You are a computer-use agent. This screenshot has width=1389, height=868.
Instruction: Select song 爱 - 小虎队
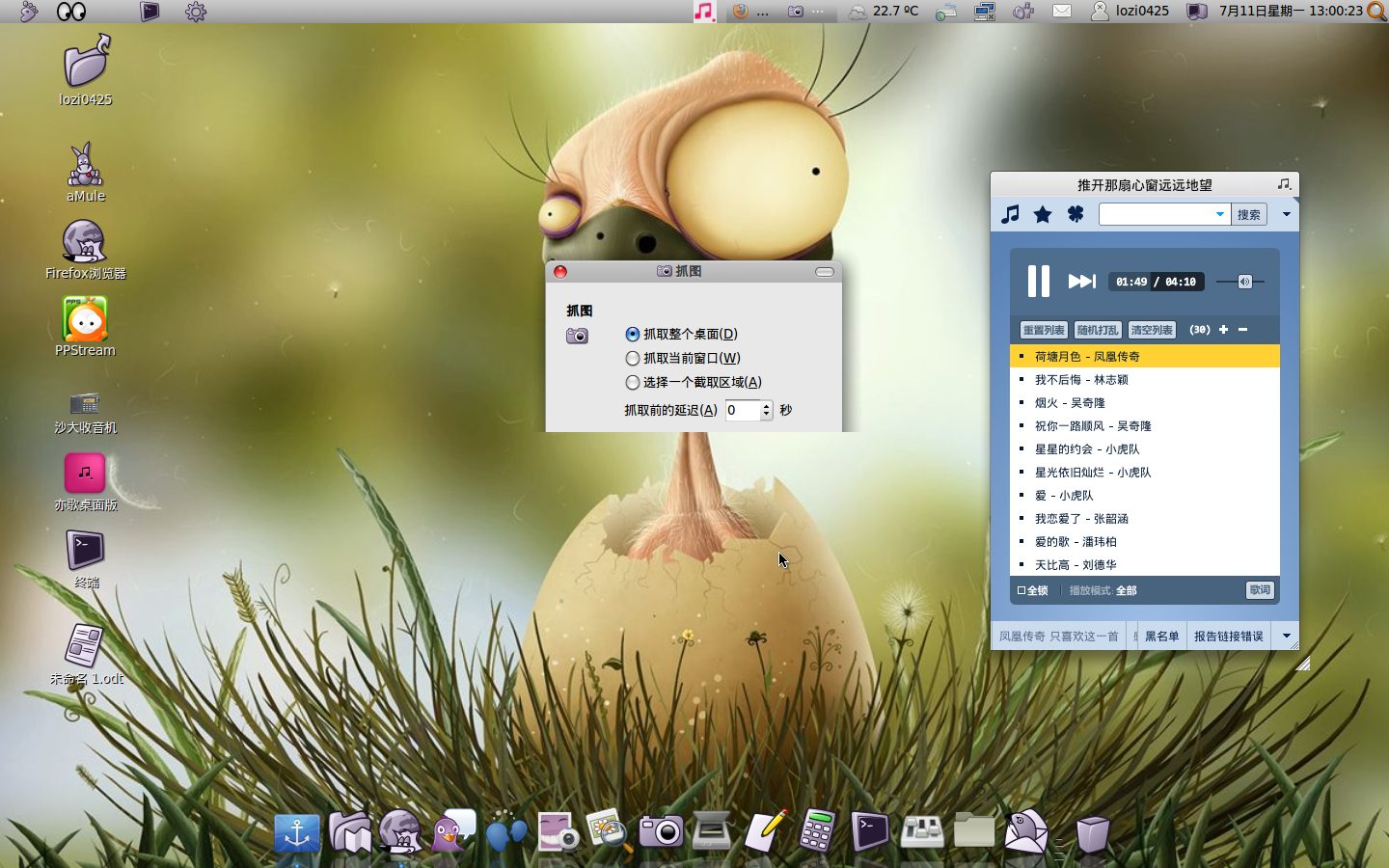pos(1145,495)
